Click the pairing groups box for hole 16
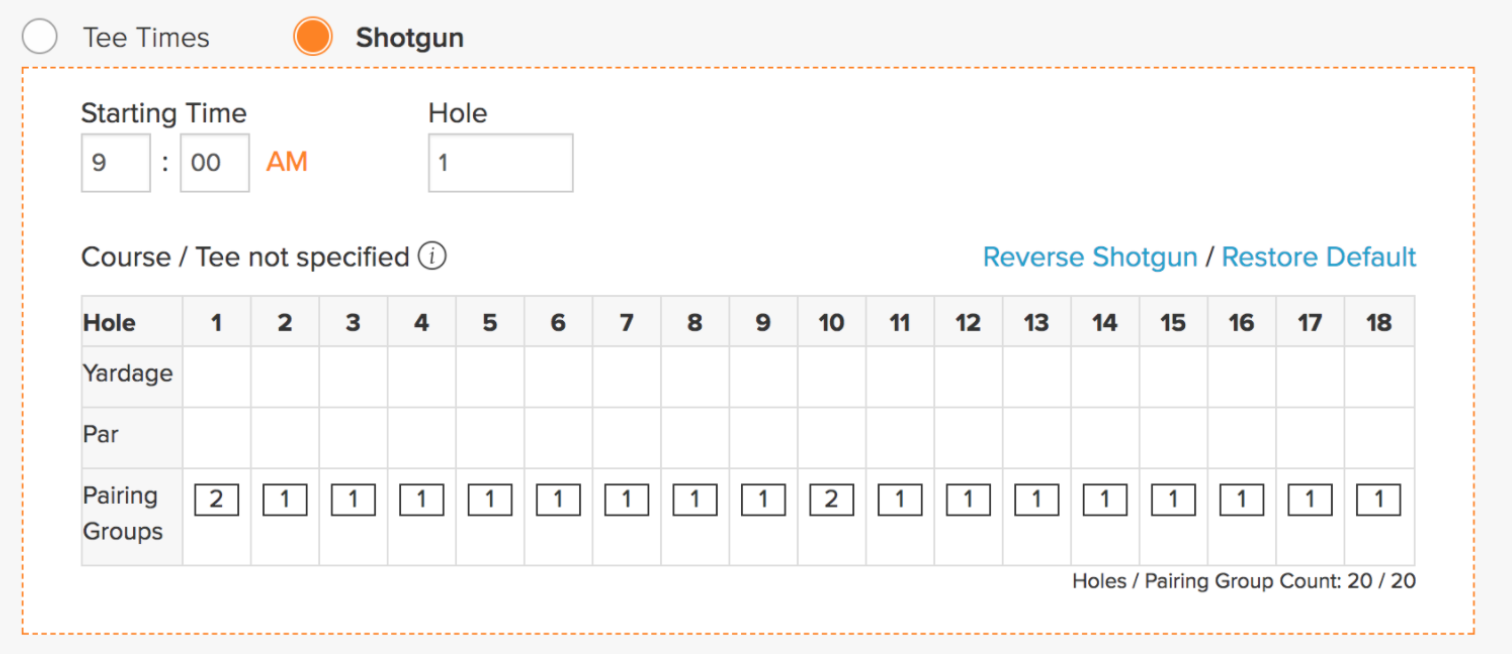This screenshot has width=1512, height=654. [x=1242, y=500]
